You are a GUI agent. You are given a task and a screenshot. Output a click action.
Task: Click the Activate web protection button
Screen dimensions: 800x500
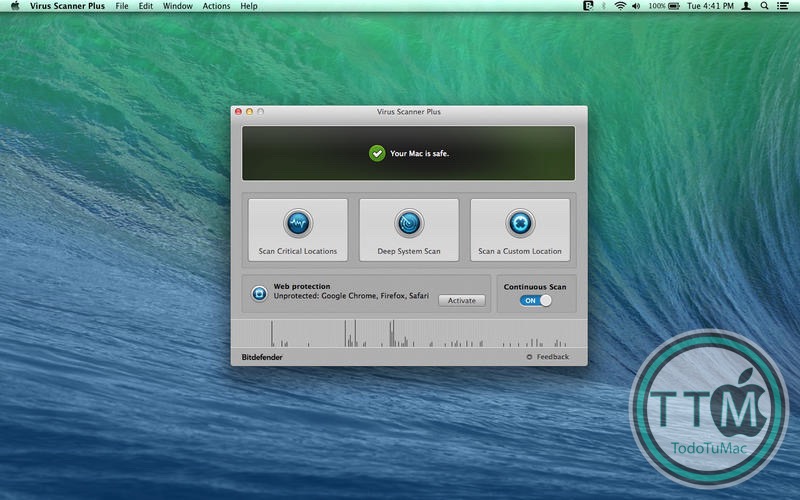tap(462, 301)
